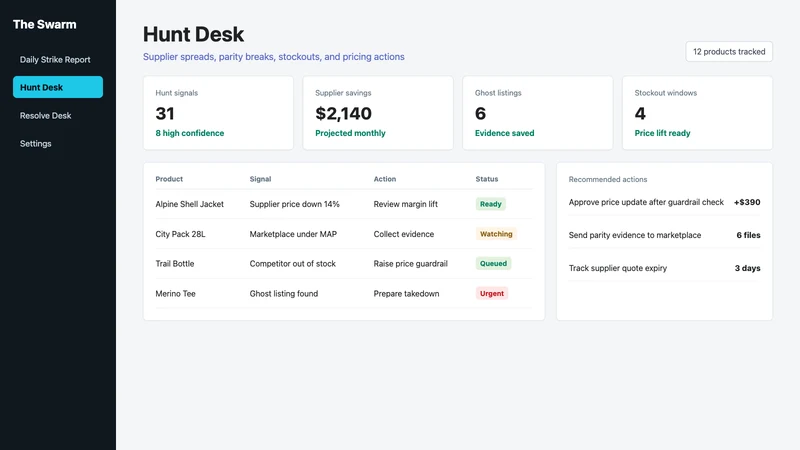800x450 pixels.
Task: Click the 12 products tracked badge
Action: [x=729, y=52]
